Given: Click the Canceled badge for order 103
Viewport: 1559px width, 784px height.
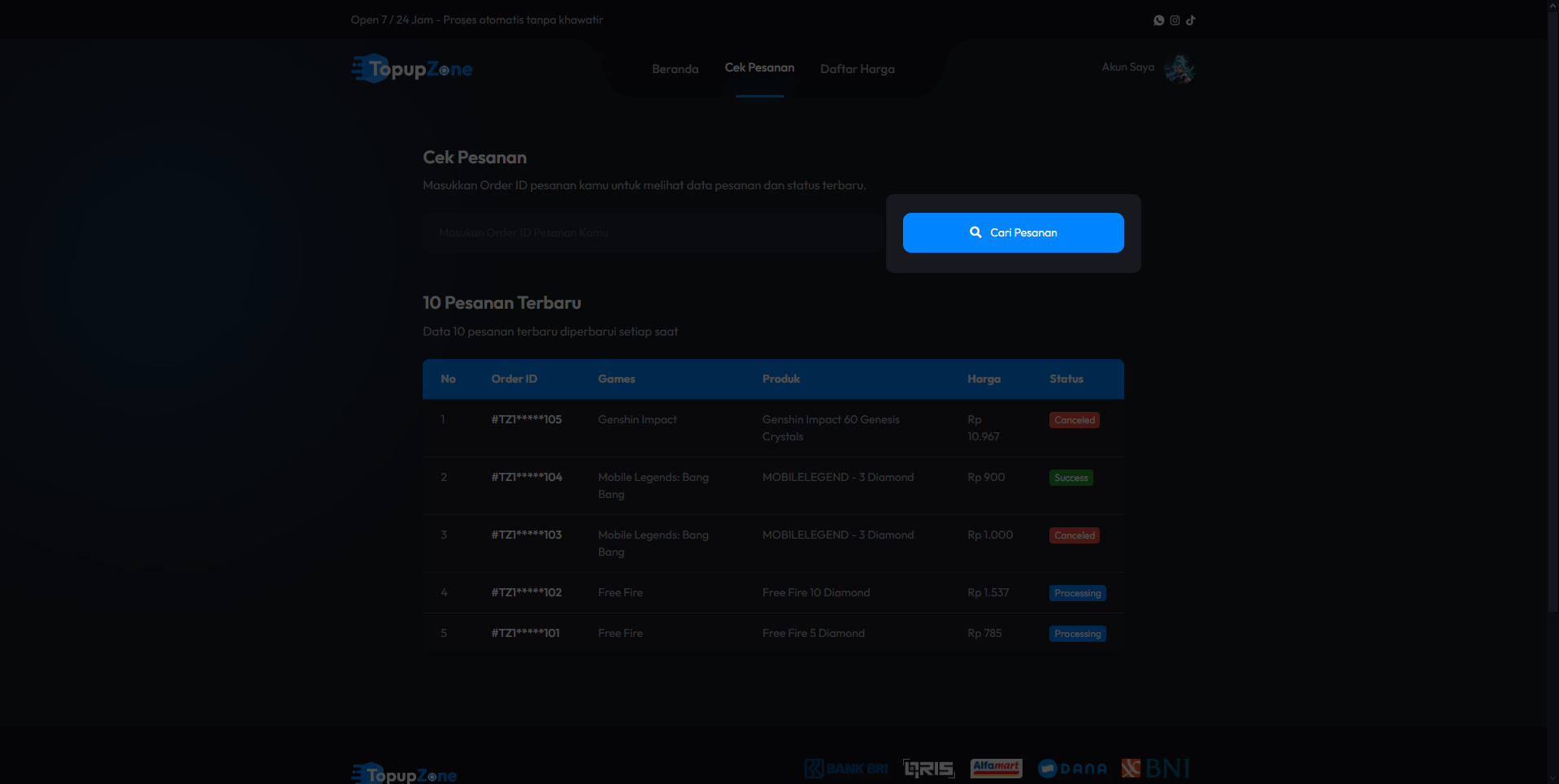Looking at the screenshot, I should [x=1075, y=535].
